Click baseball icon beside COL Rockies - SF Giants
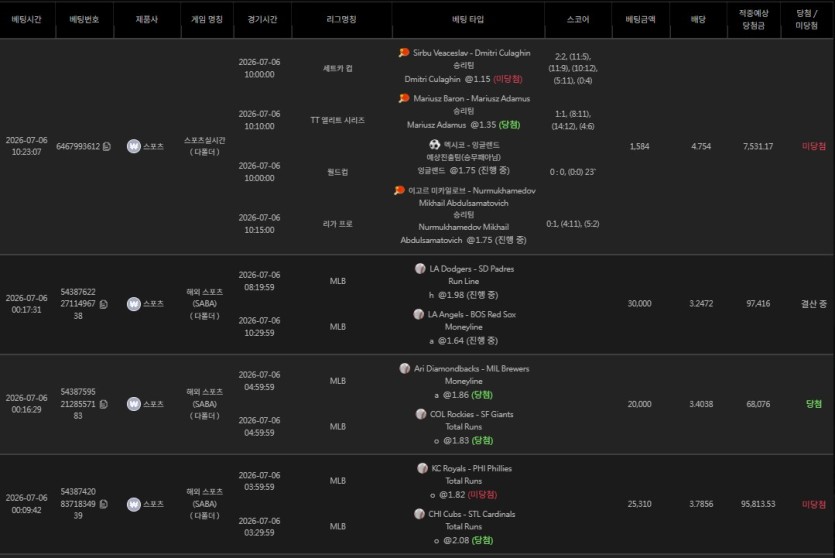835x558 pixels. (x=421, y=414)
